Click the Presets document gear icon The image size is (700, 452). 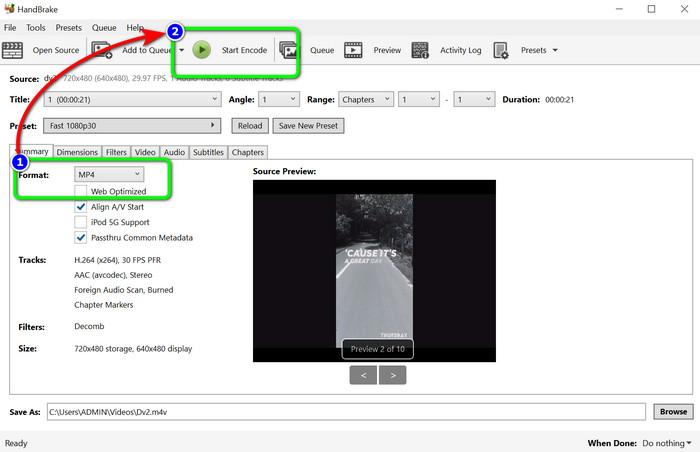click(x=501, y=50)
